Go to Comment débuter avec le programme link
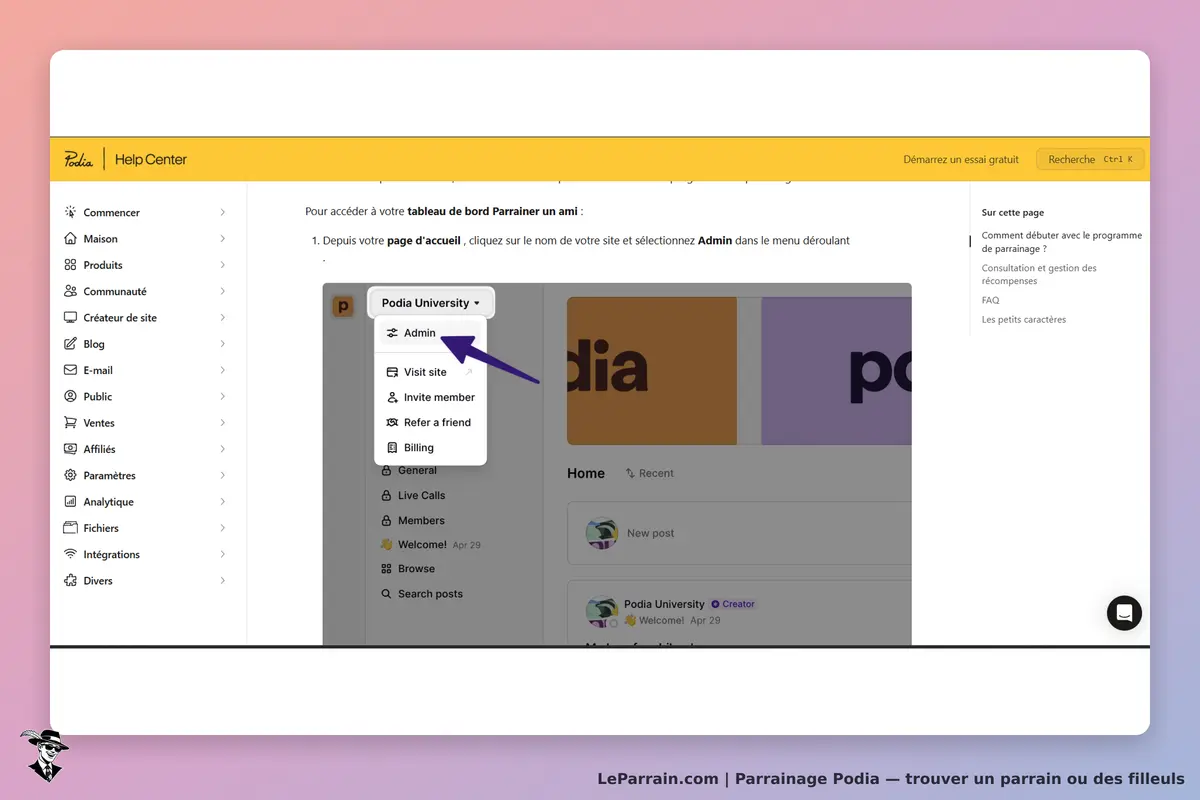Viewport: 1200px width, 800px height. pyautogui.click(x=1061, y=242)
